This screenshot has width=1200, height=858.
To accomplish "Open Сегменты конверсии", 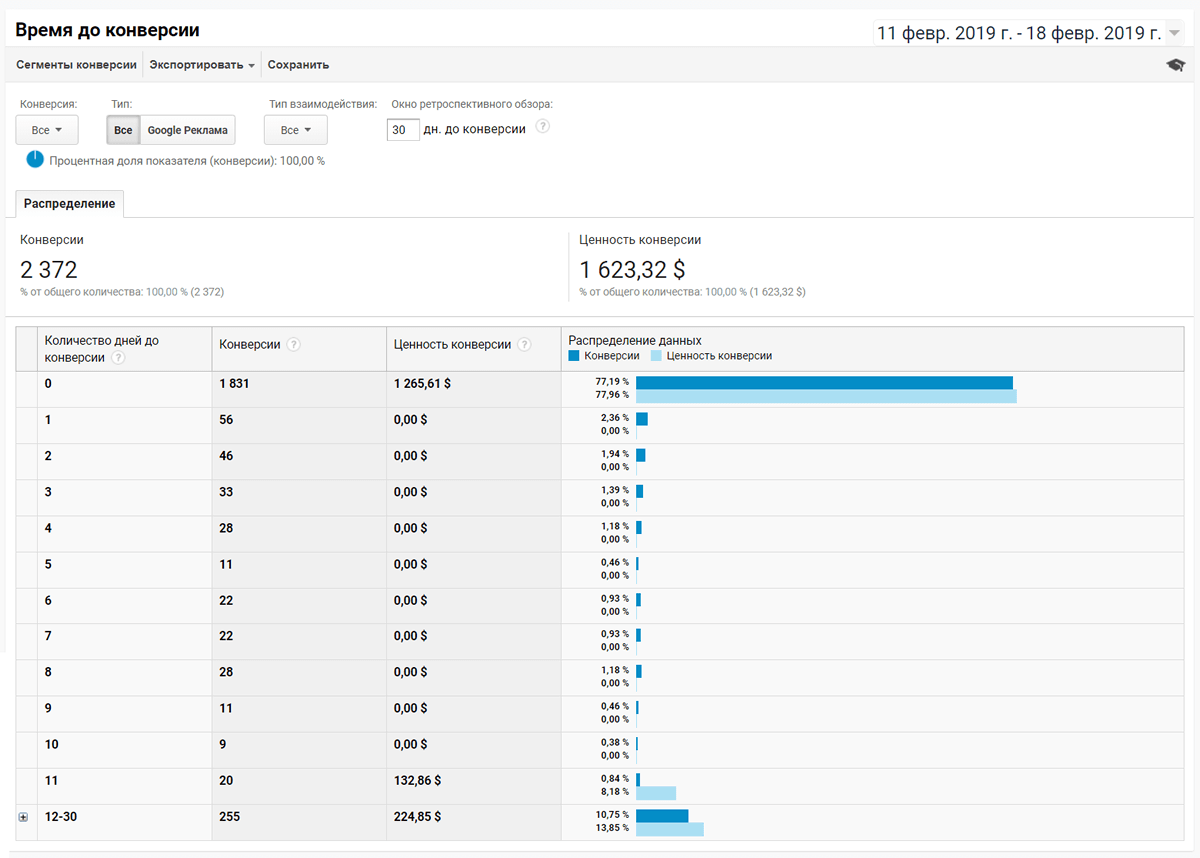I will coord(75,63).
